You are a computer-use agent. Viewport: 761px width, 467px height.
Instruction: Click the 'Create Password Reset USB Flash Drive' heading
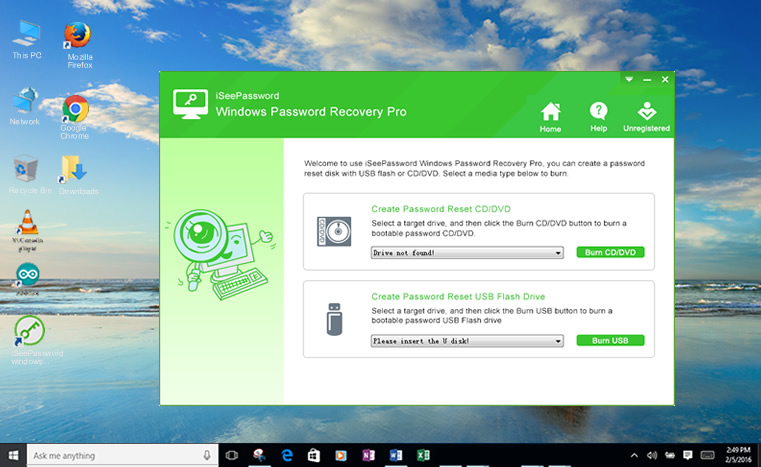[458, 297]
